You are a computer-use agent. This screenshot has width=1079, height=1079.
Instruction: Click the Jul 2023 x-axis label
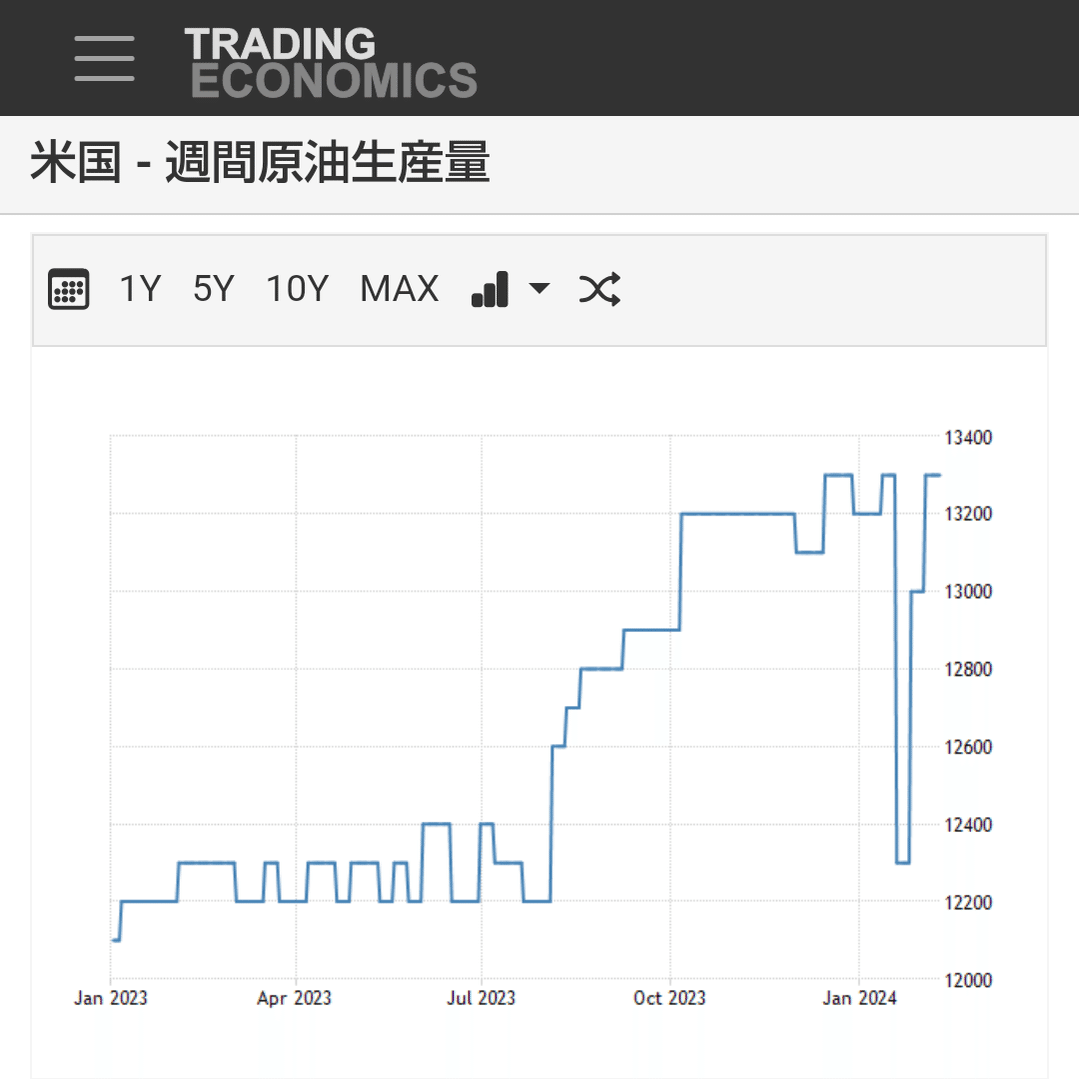click(481, 998)
